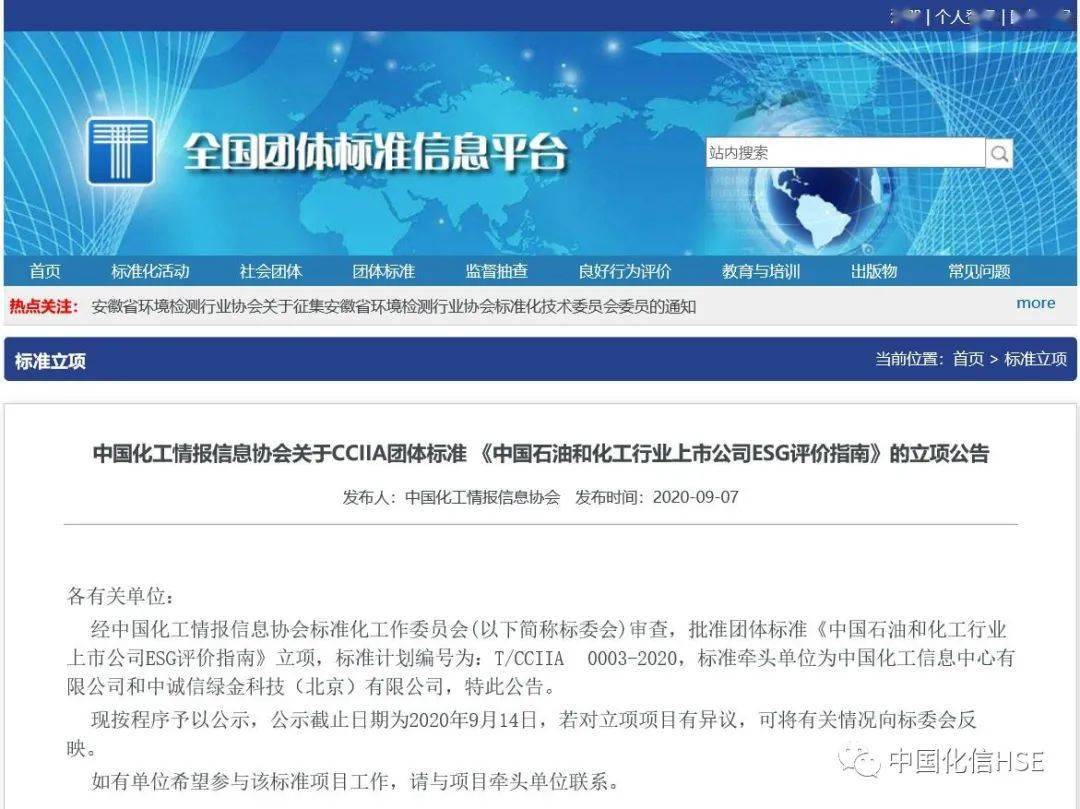
Task: Click the 标准立项 section header title
Action: coord(50,361)
